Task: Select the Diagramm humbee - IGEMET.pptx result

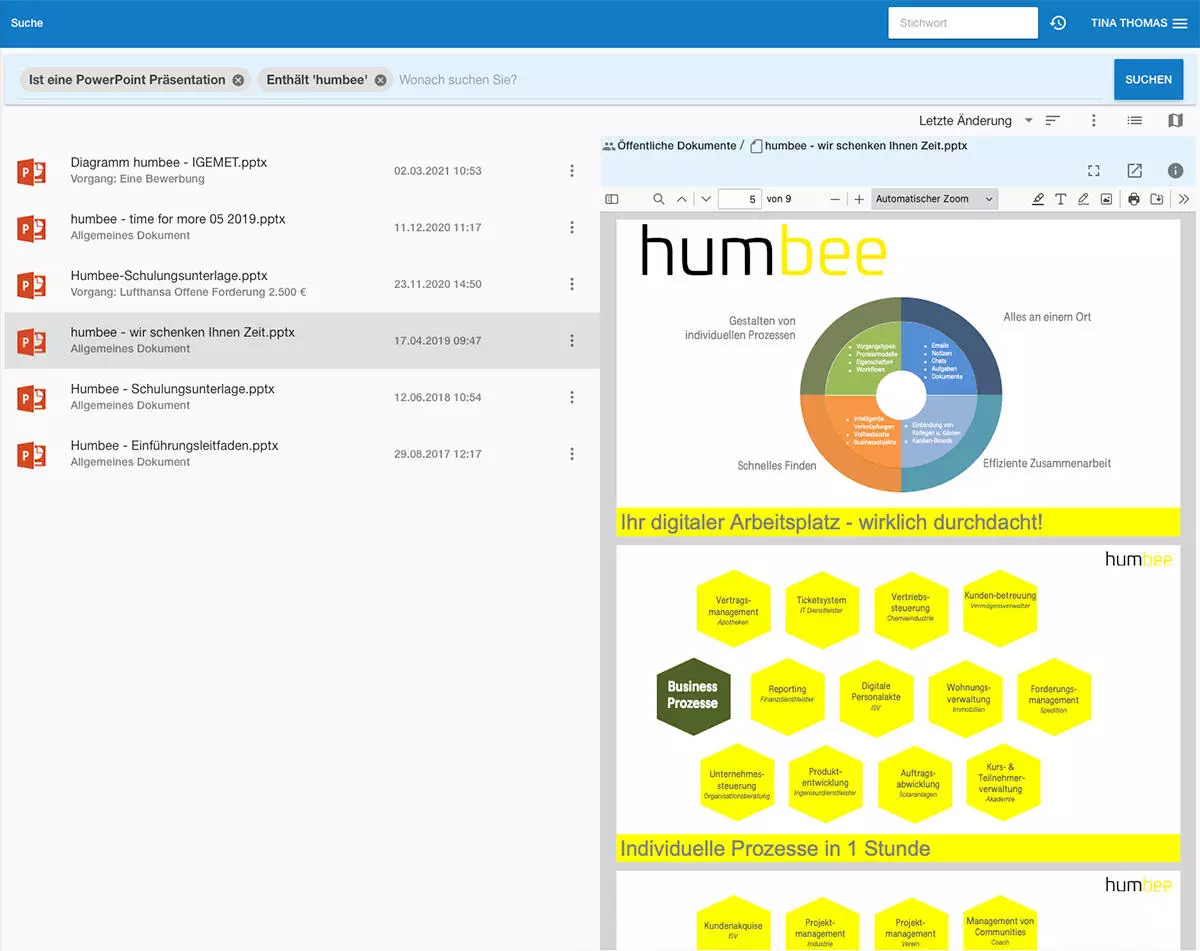Action: click(x=302, y=171)
